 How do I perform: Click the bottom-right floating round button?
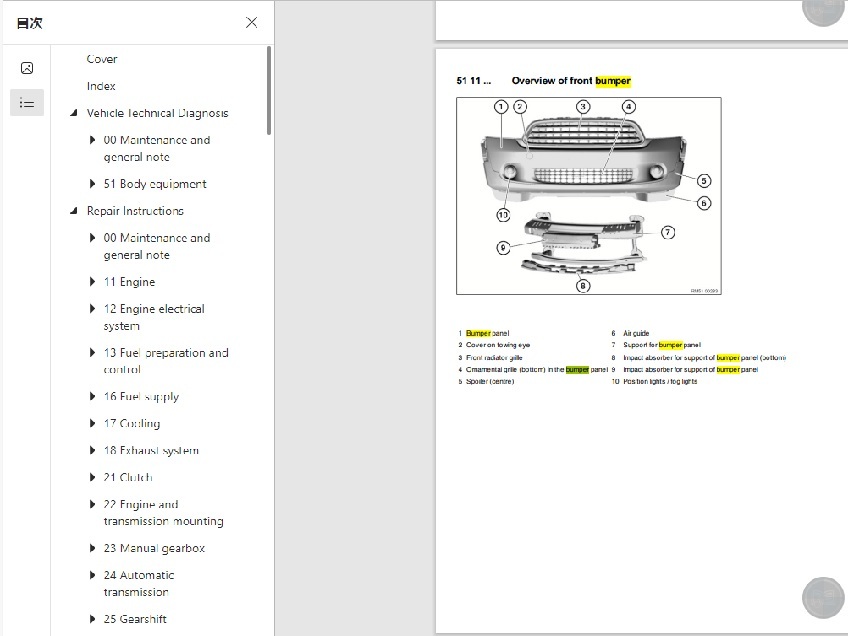click(x=823, y=598)
